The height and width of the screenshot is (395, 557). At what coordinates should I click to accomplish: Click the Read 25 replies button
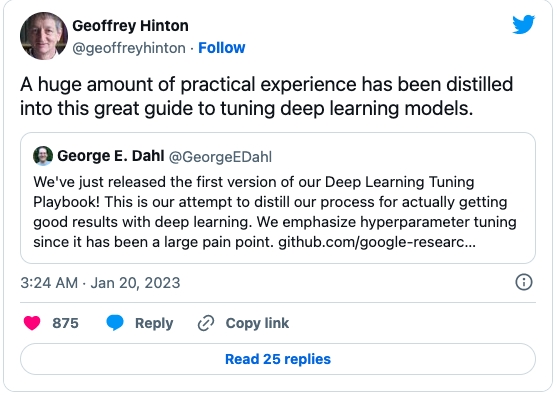[278, 359]
